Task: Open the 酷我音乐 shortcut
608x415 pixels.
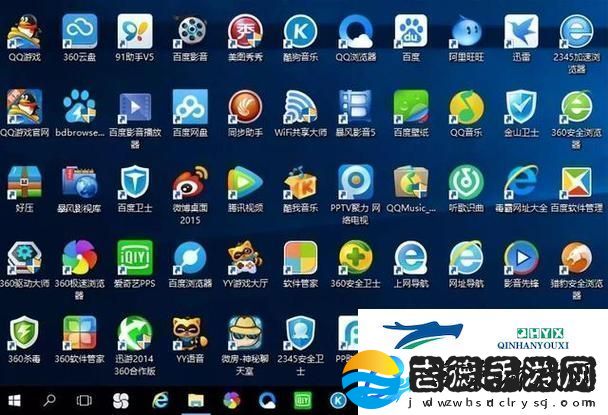Action: tap(301, 182)
